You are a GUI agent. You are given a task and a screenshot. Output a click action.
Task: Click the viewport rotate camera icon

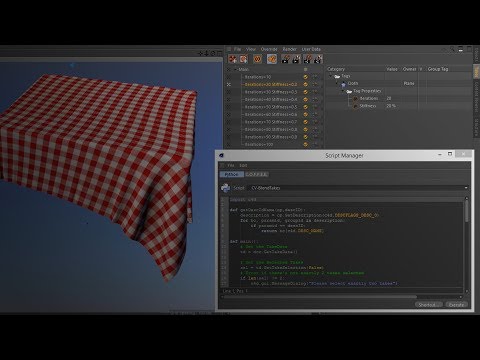tap(213, 53)
